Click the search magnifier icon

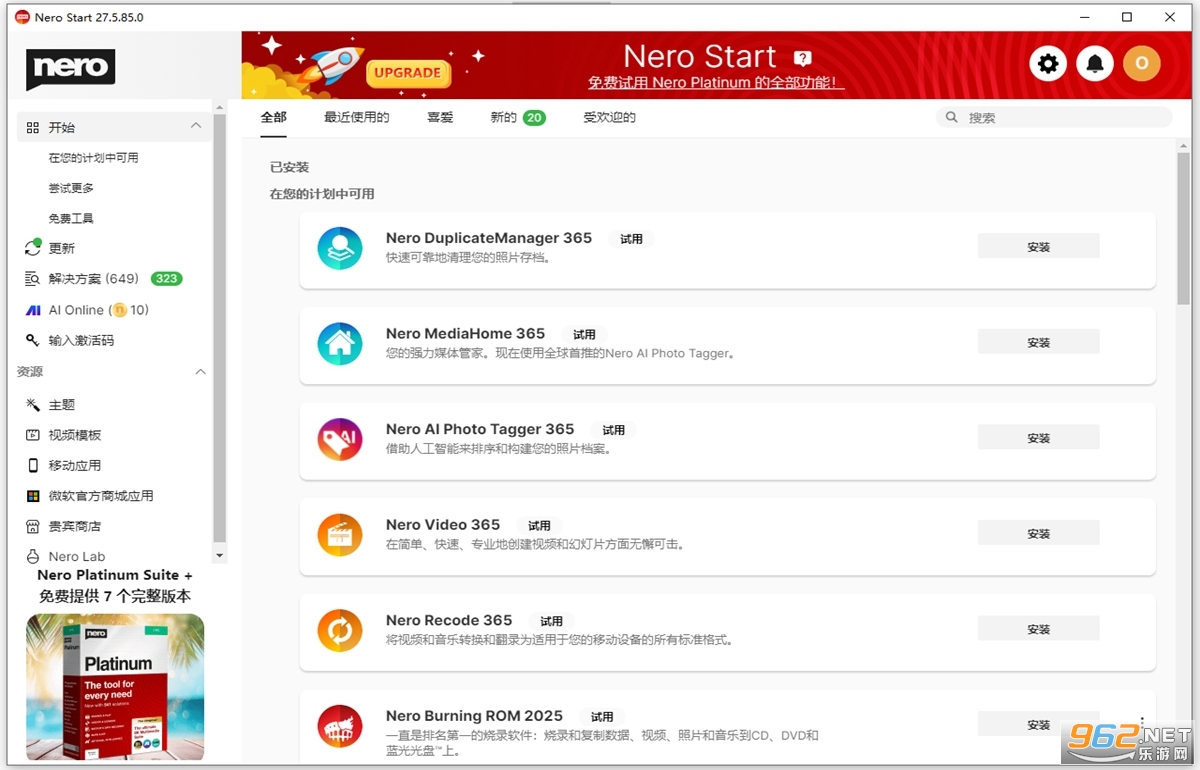tap(951, 117)
